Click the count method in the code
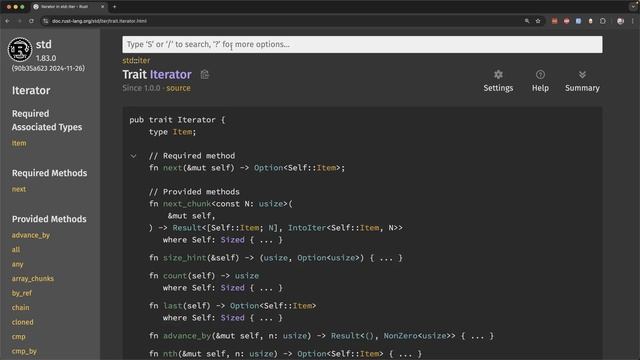The height and width of the screenshot is (360, 640). point(175,276)
